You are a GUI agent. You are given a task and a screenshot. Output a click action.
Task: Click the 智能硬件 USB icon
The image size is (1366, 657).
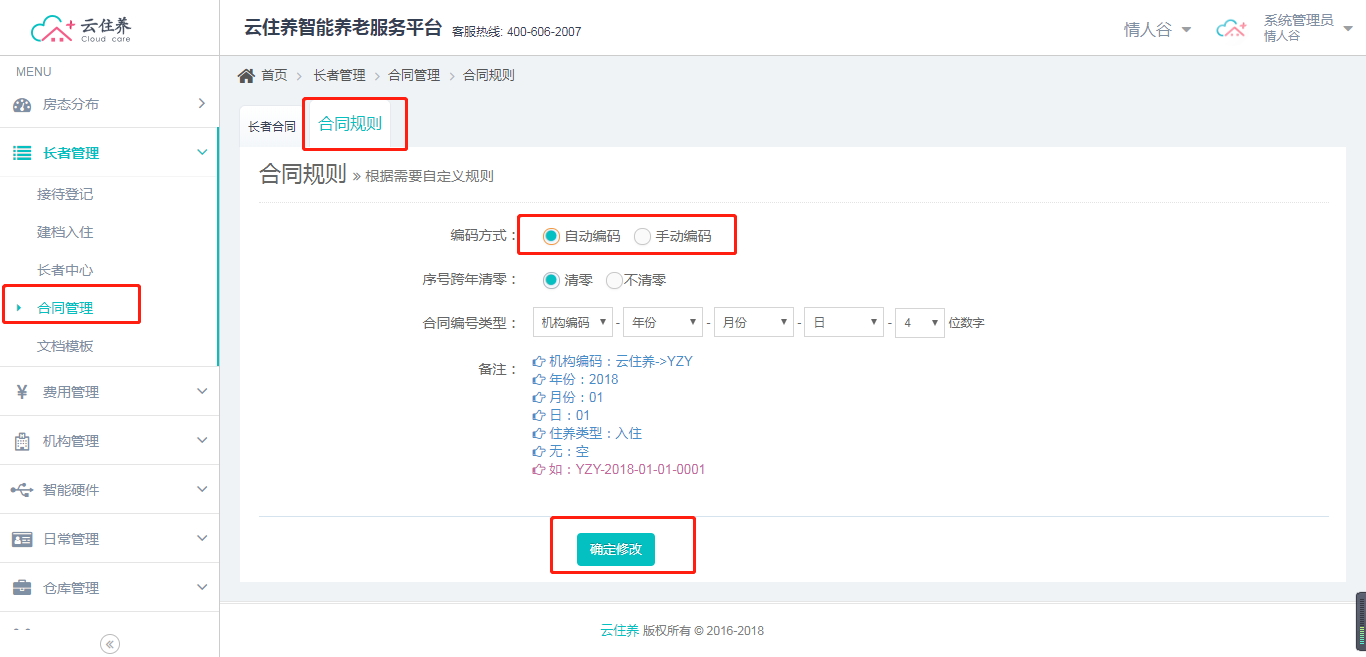point(22,490)
